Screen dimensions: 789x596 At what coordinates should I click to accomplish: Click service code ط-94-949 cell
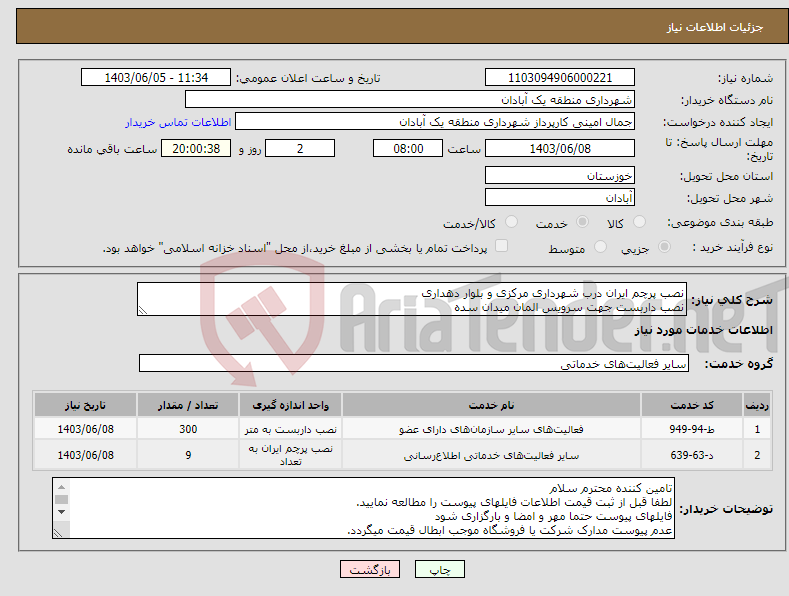point(692,429)
